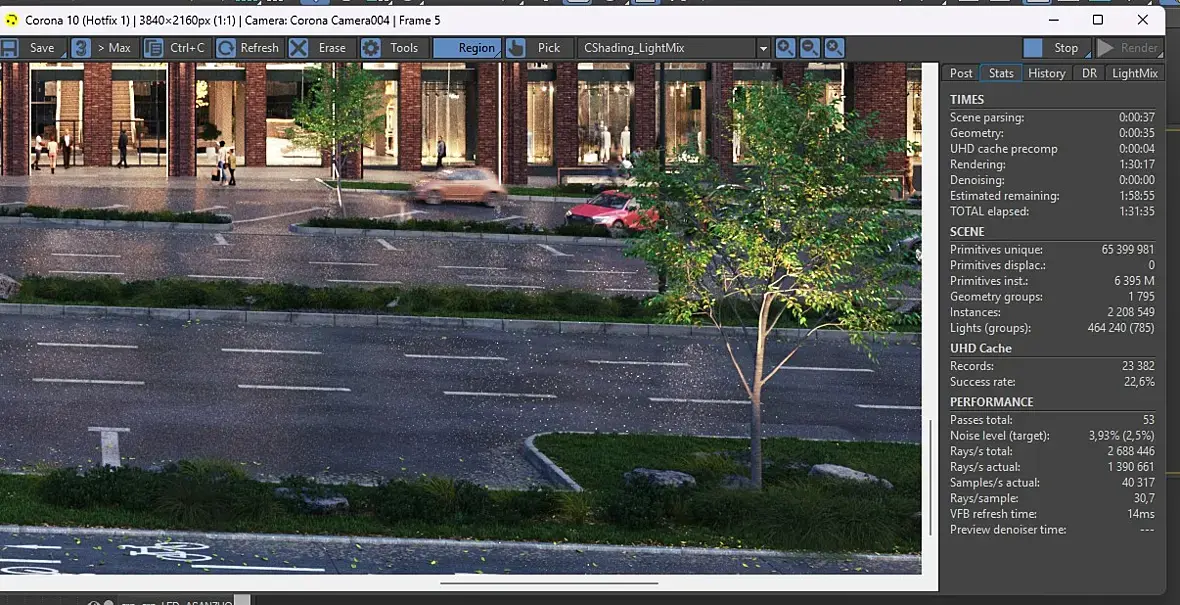
Task: Toggle the Region render mode
Action: 467,48
